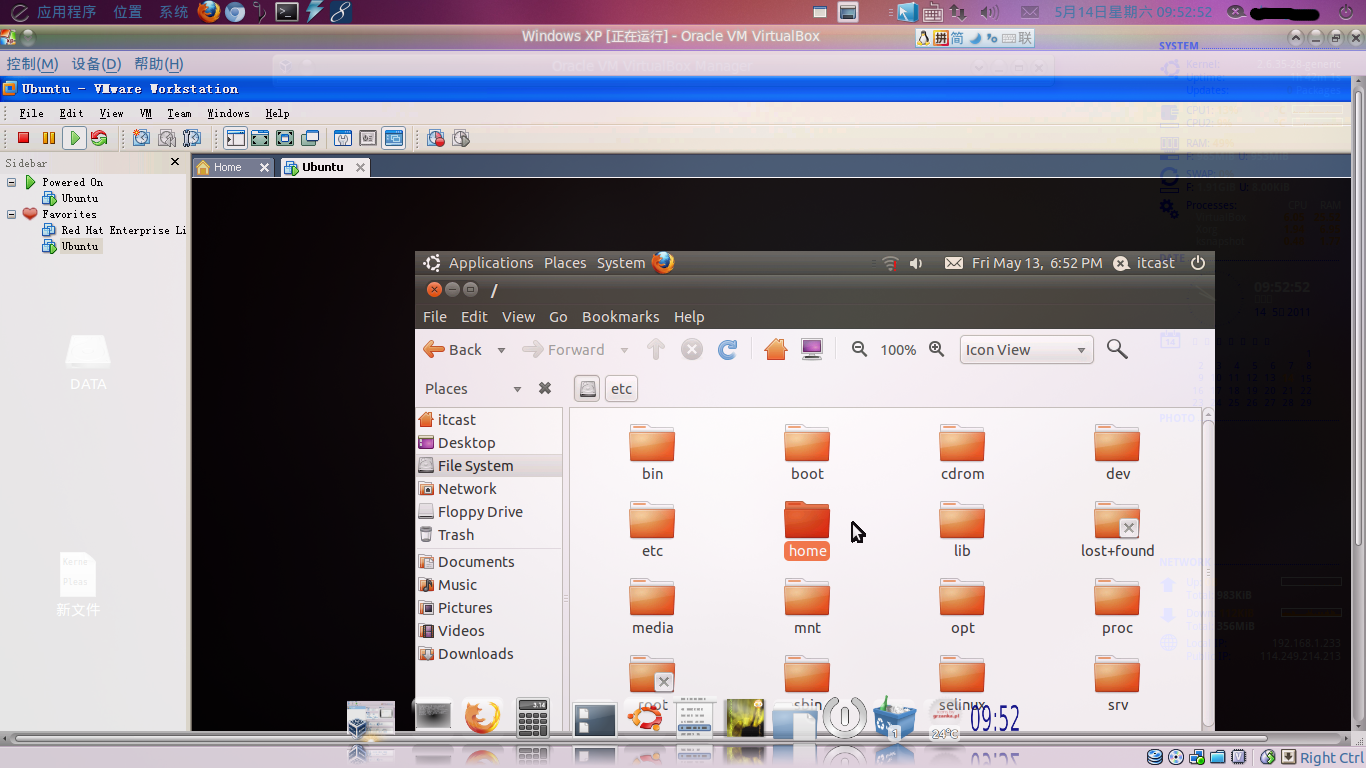The image size is (1366, 768).
Task: Click the Nautilus Back button
Action: pyautogui.click(x=453, y=349)
